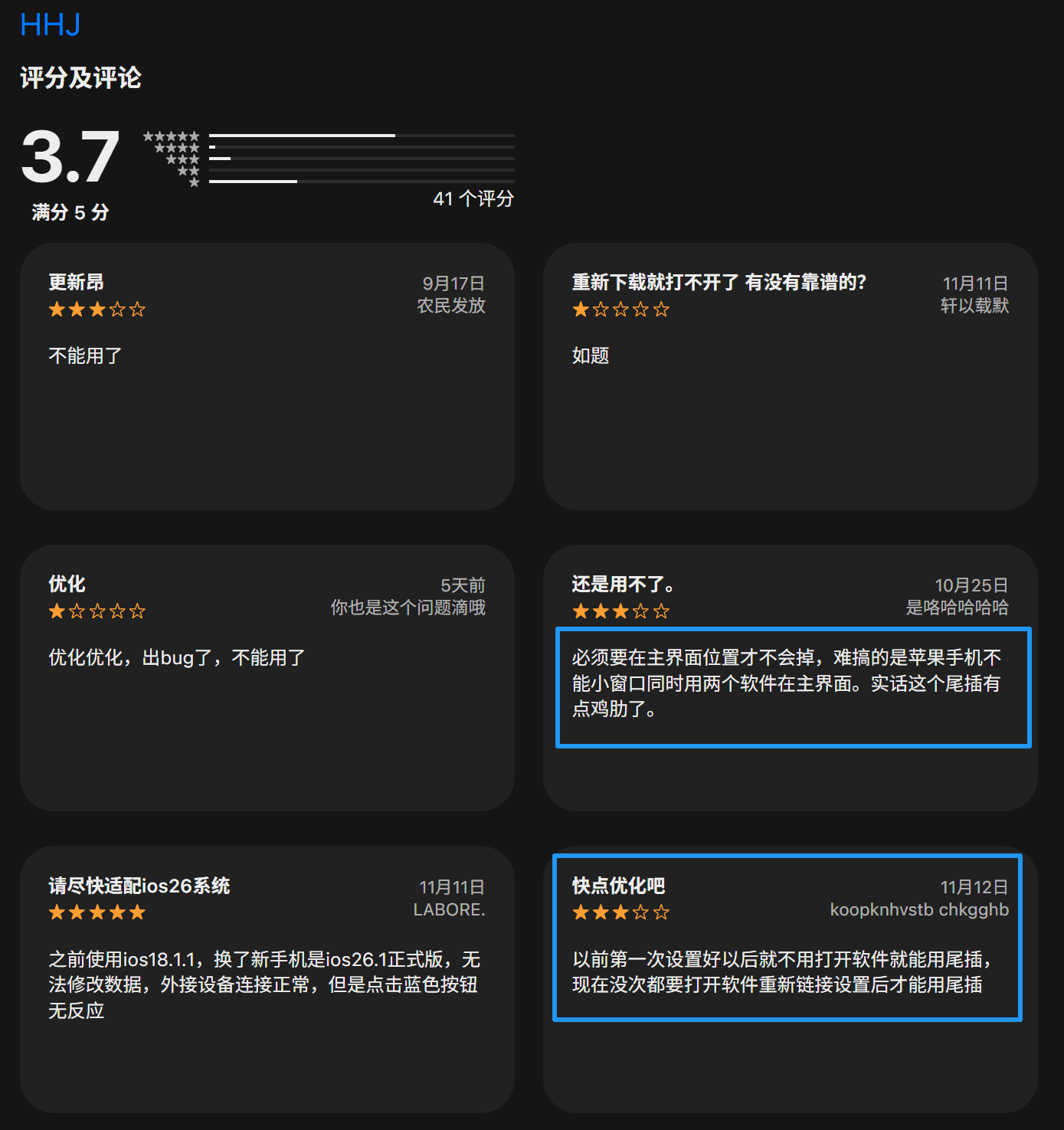Click the topmost 5-star distribution bar
The image size is (1064, 1130).
point(362,135)
